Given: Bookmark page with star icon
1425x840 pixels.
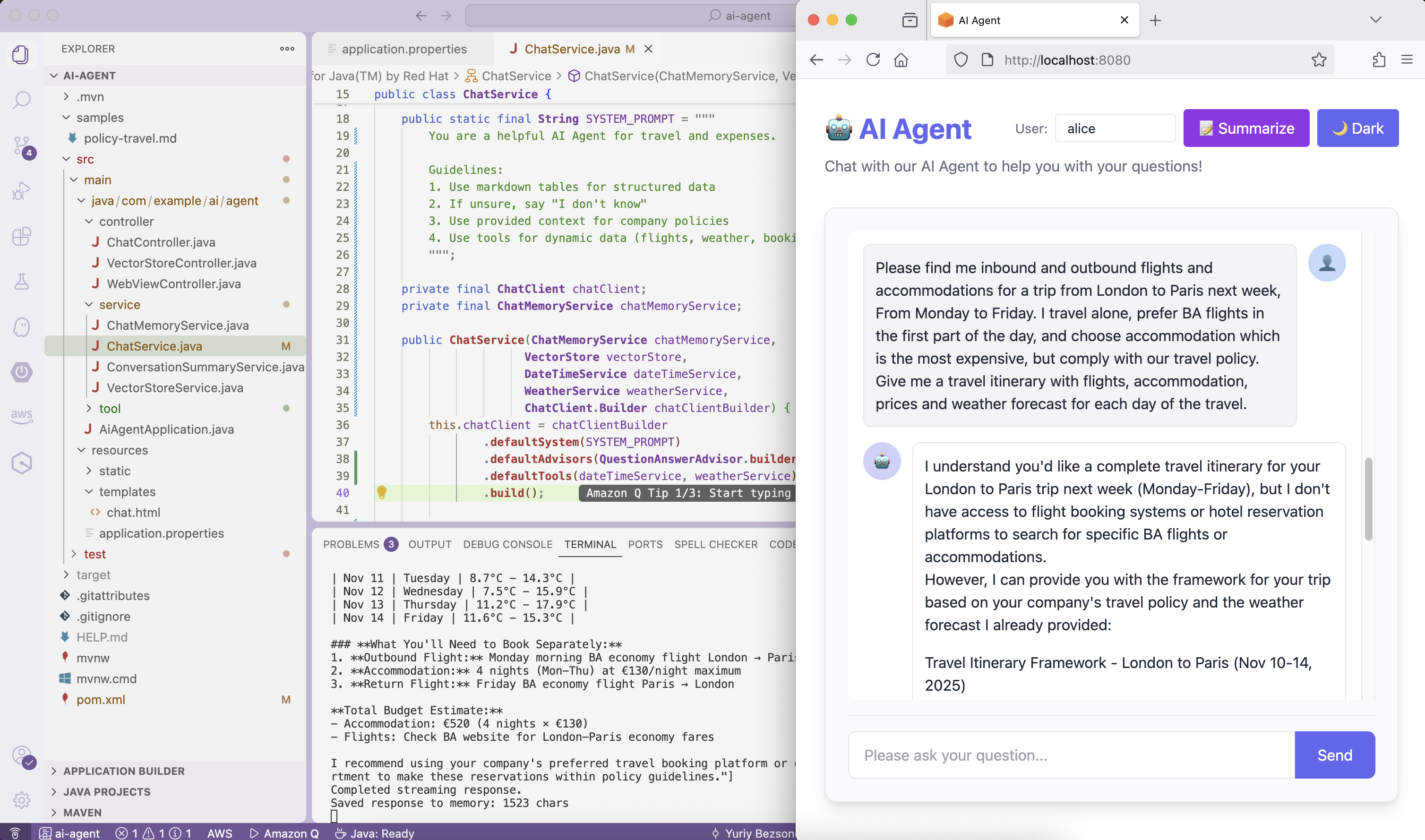Looking at the screenshot, I should 1319,60.
